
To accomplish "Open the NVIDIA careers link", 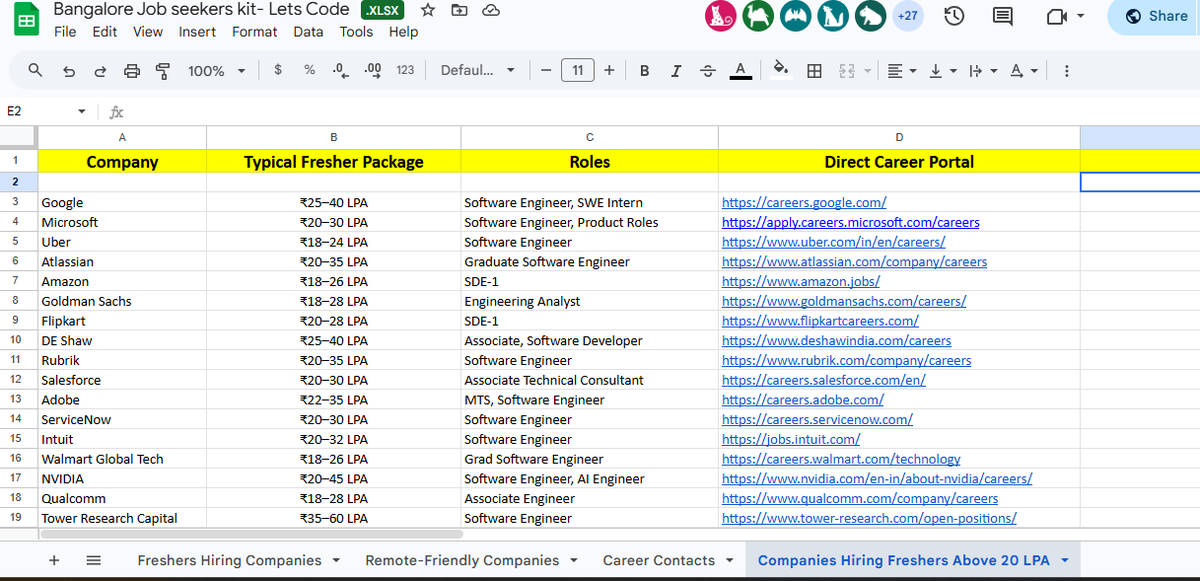I will point(876,479).
